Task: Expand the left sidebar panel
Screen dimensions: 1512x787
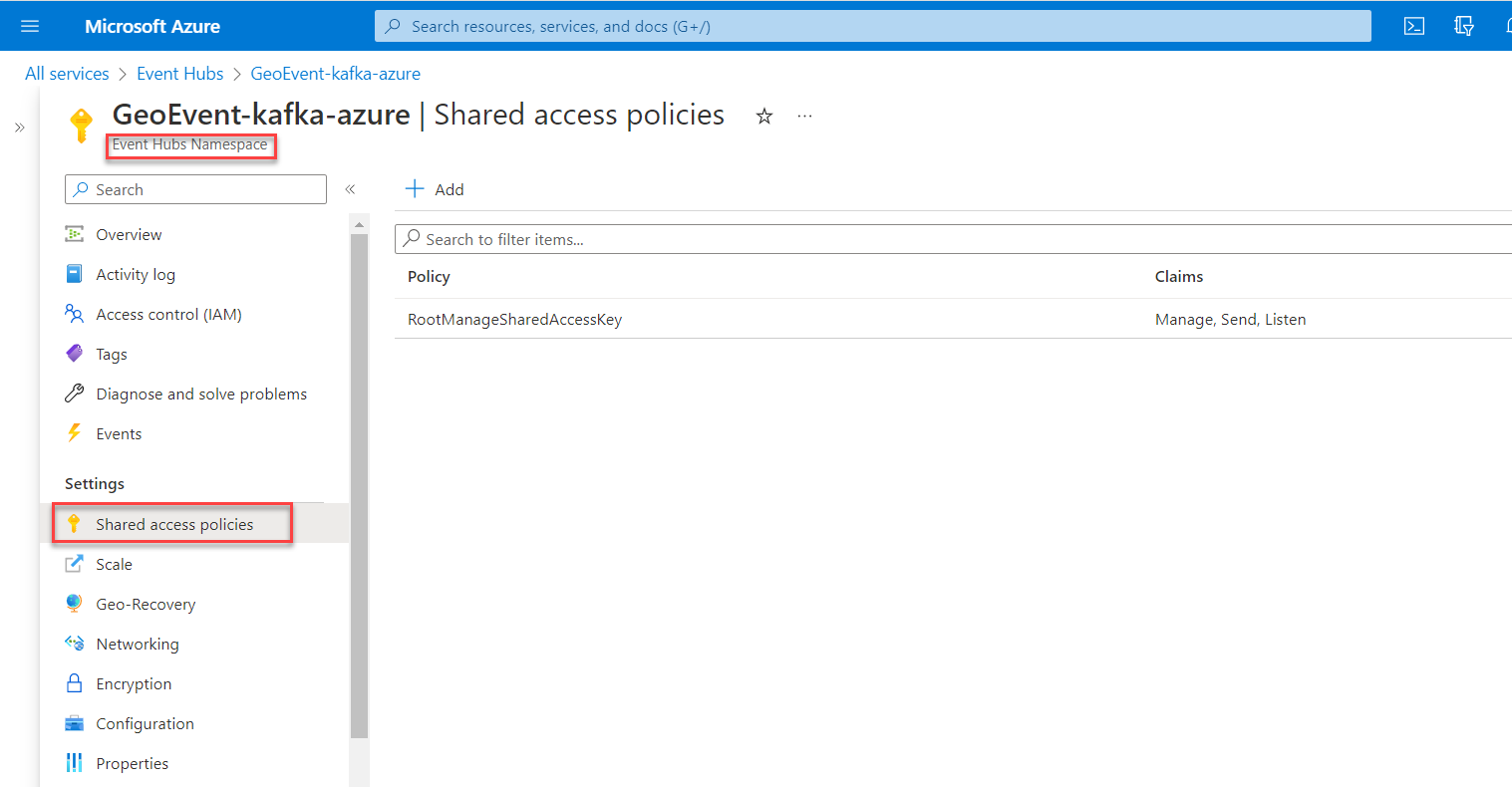Action: tap(18, 127)
